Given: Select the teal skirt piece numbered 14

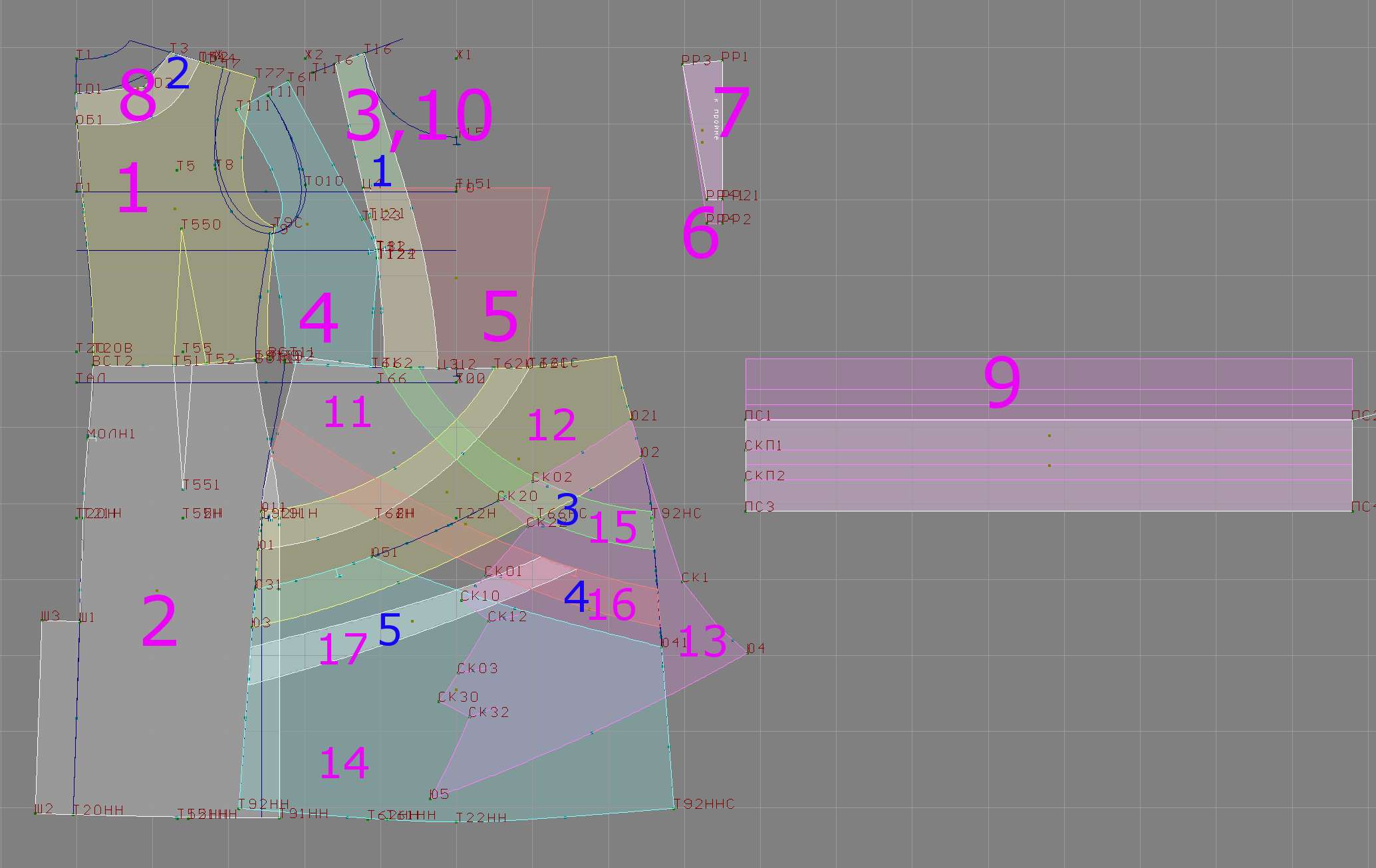Looking at the screenshot, I should (x=344, y=762).
